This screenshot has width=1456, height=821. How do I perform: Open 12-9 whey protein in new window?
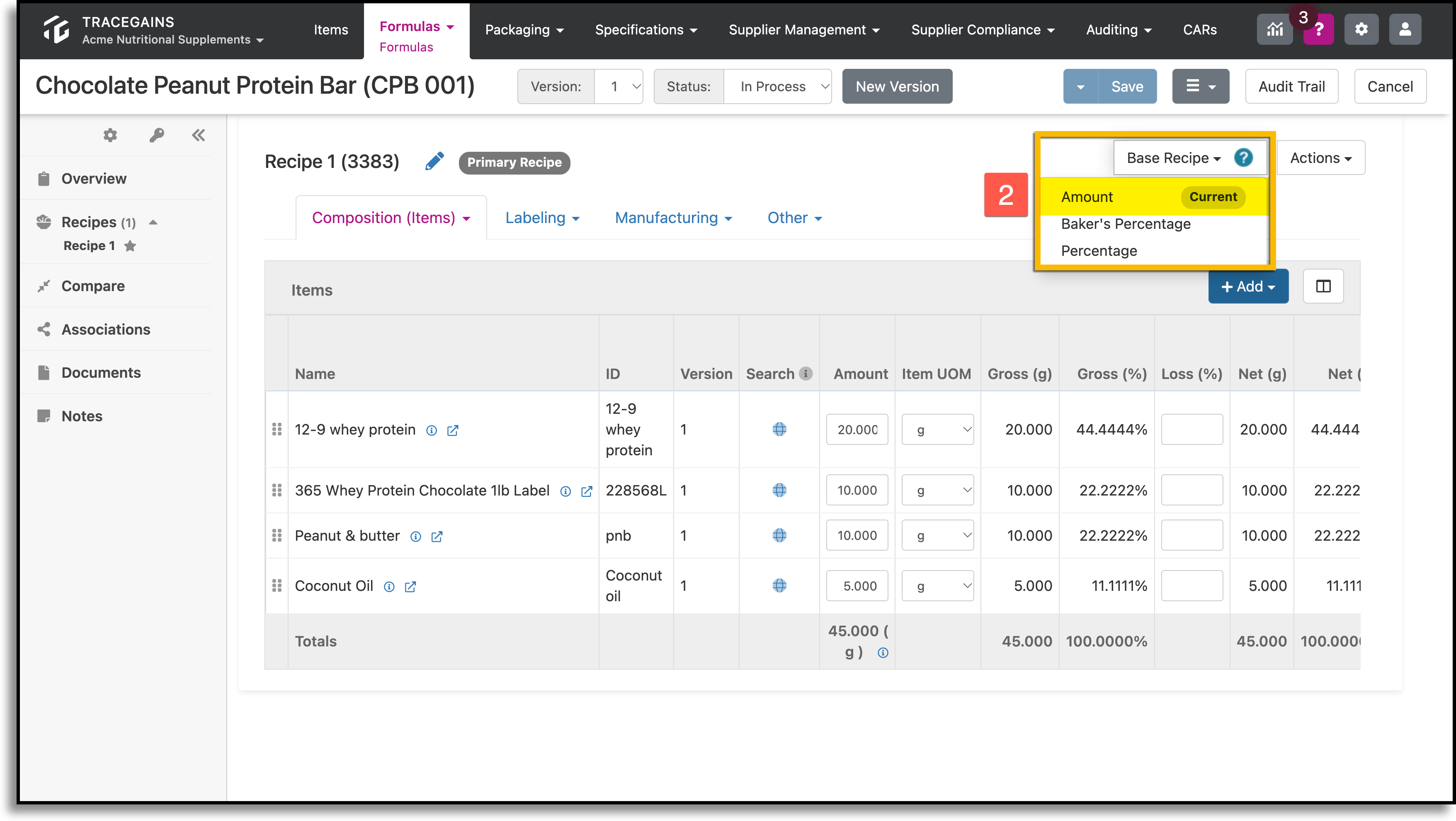(x=453, y=430)
